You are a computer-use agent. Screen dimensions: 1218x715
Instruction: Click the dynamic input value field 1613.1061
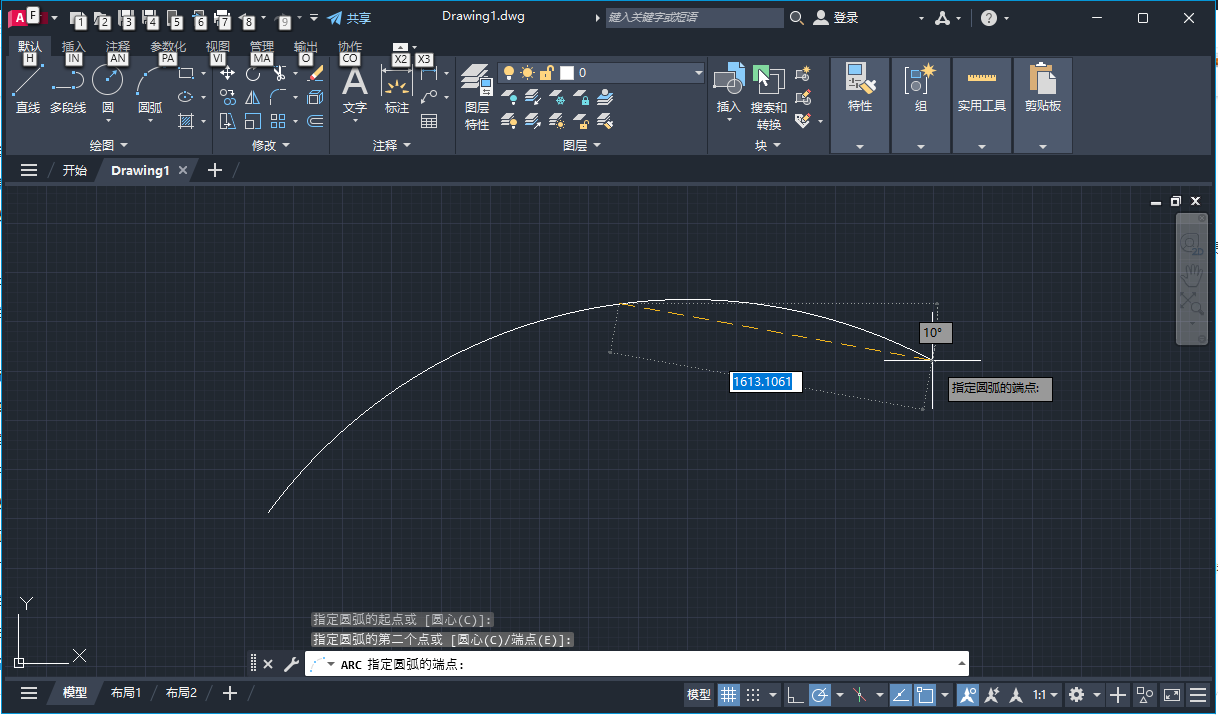pyautogui.click(x=764, y=381)
